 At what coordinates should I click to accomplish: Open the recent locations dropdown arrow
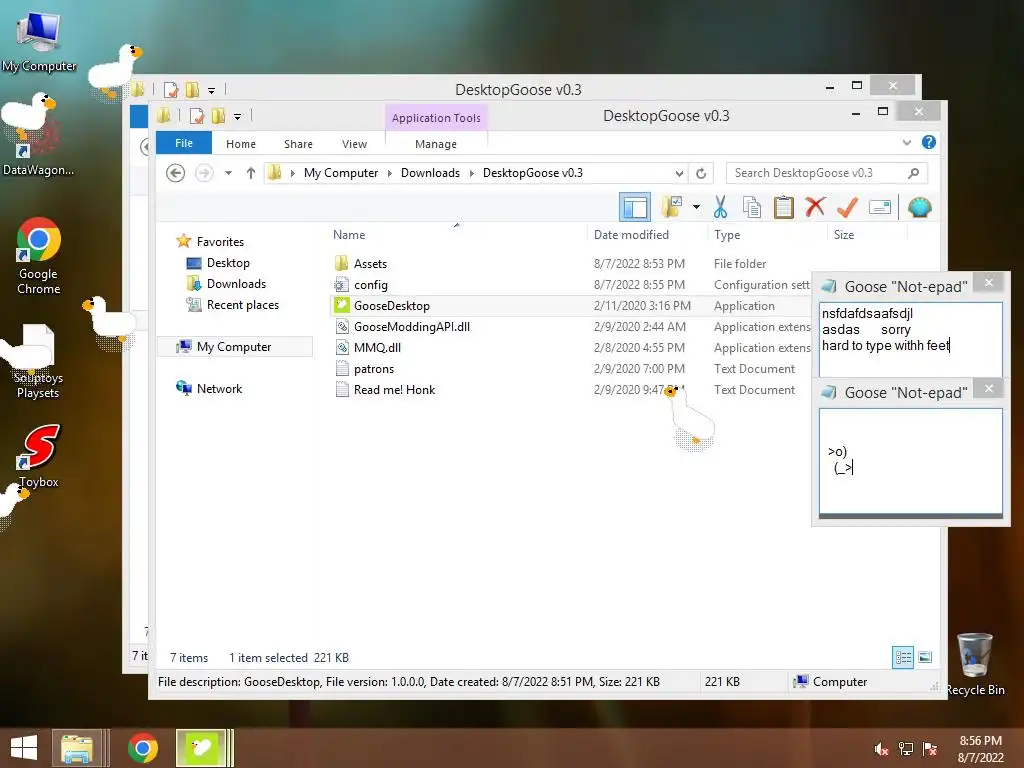coord(228,173)
